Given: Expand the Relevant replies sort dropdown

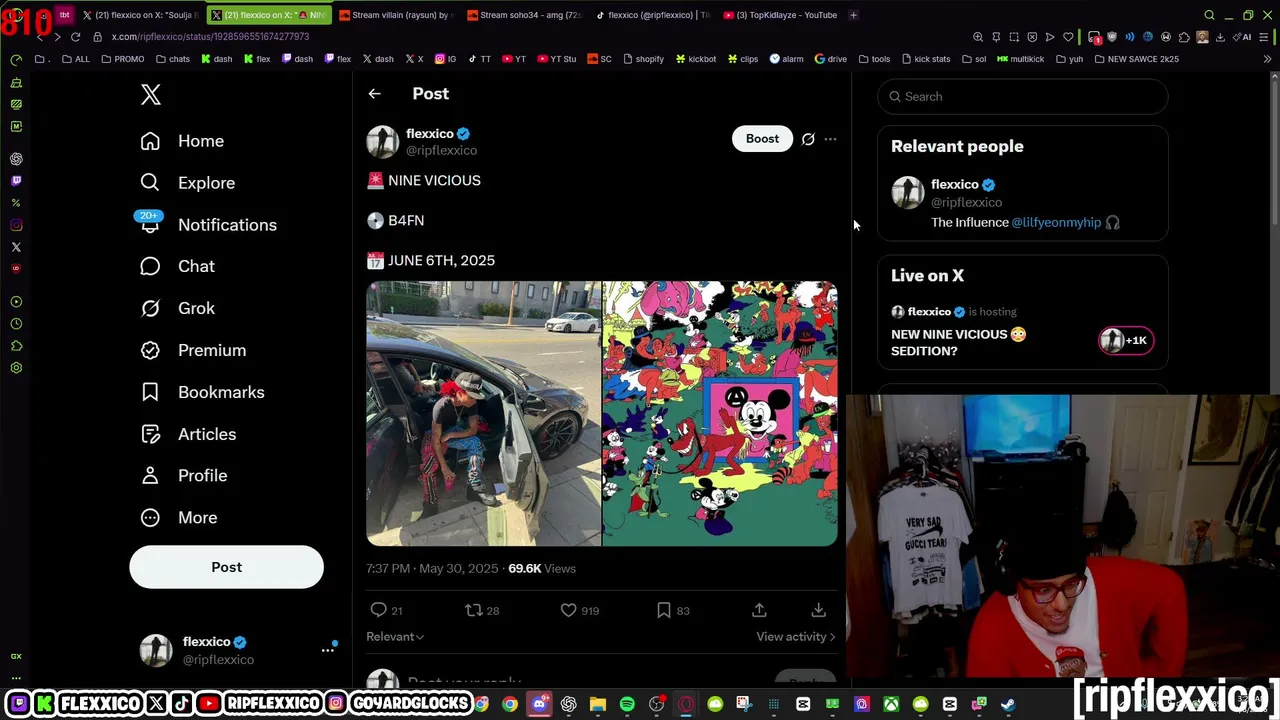Looking at the screenshot, I should tap(395, 637).
